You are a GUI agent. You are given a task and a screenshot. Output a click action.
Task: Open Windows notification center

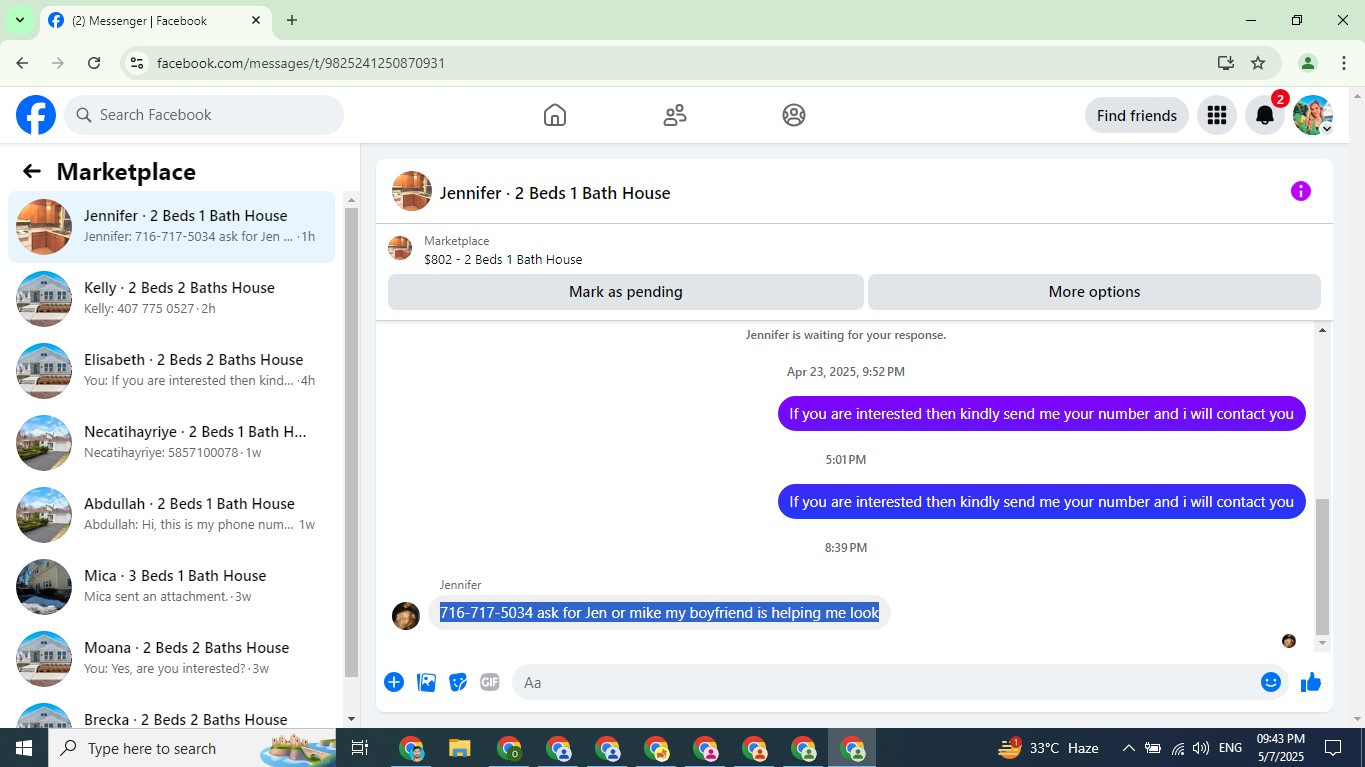[x=1333, y=748]
